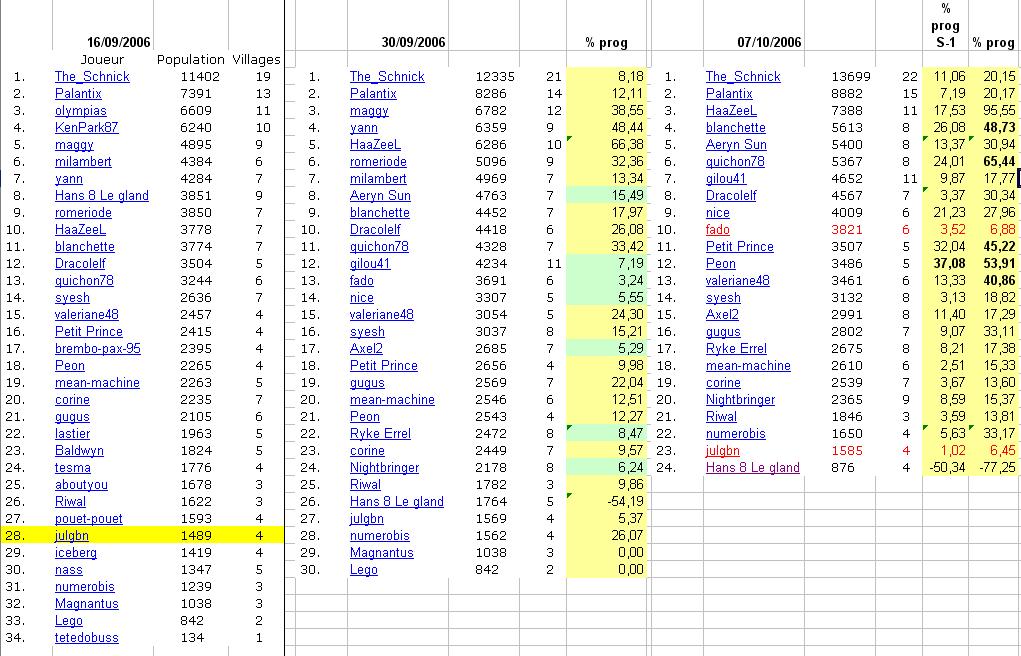
Task: Open syesh link in the 30/09/2006 table
Action: (367, 332)
